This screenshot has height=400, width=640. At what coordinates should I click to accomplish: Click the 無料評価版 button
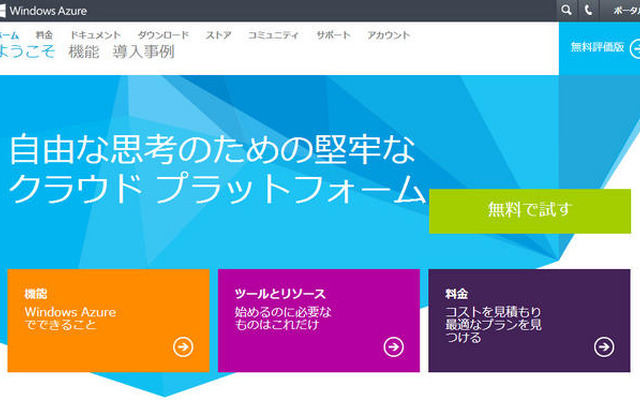599,48
